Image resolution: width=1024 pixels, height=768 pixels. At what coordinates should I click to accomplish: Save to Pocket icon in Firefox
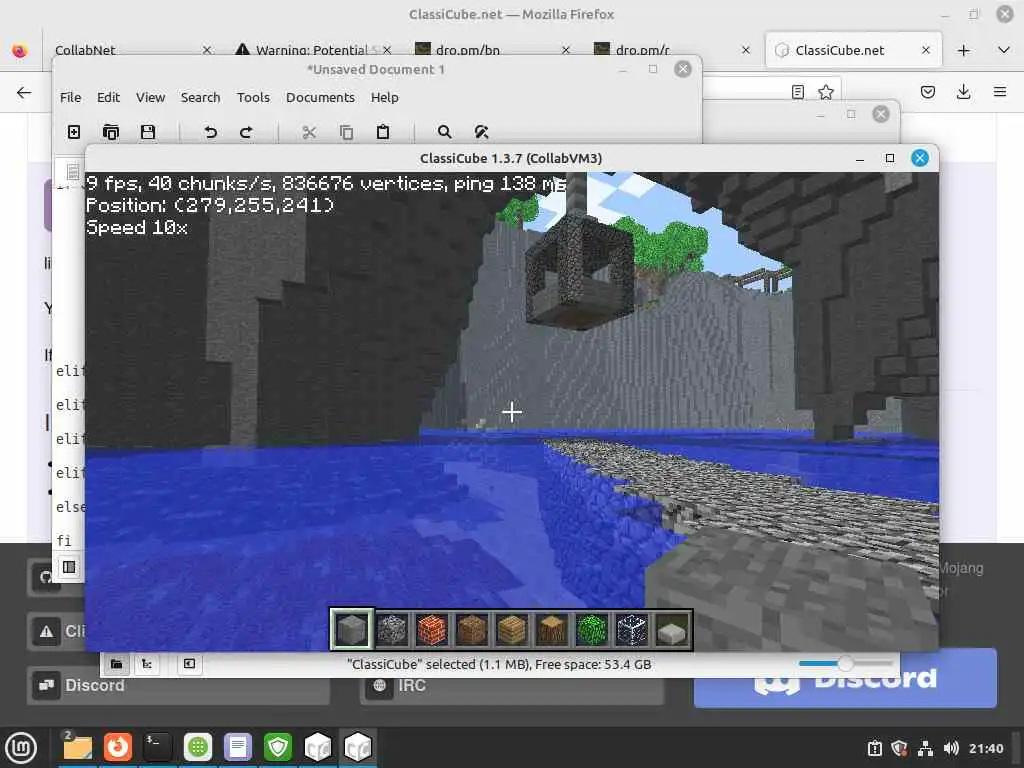point(927,92)
